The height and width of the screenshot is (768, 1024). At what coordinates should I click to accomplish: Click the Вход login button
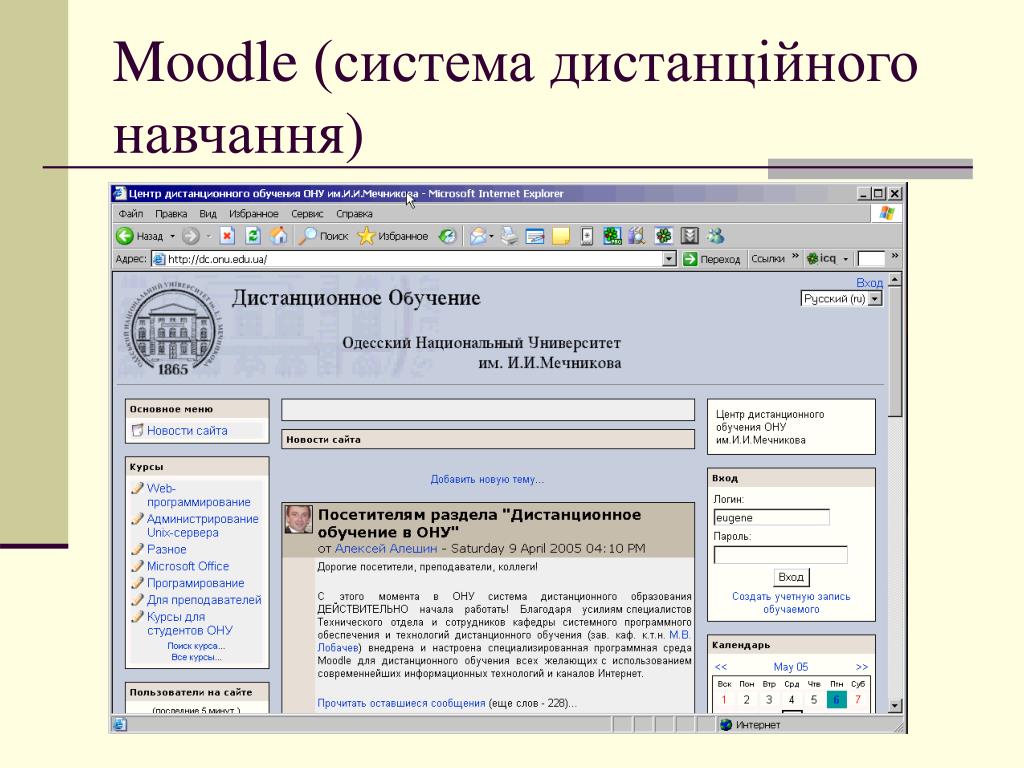coord(791,577)
